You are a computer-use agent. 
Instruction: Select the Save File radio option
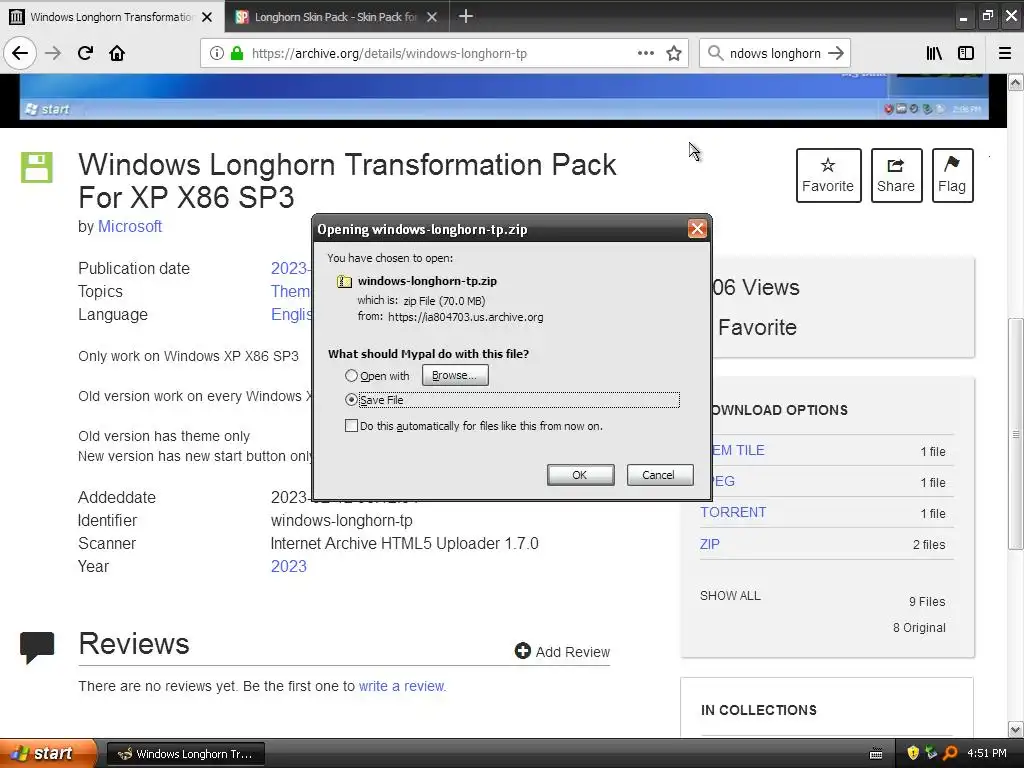pyautogui.click(x=351, y=400)
